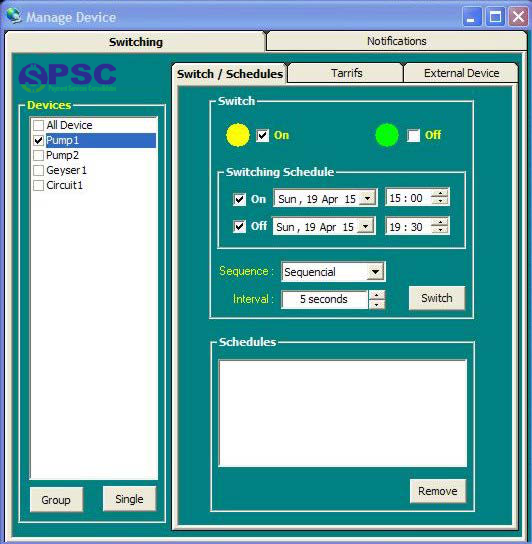Close the Manage Device window
The width and height of the screenshot is (532, 544).
tap(518, 17)
